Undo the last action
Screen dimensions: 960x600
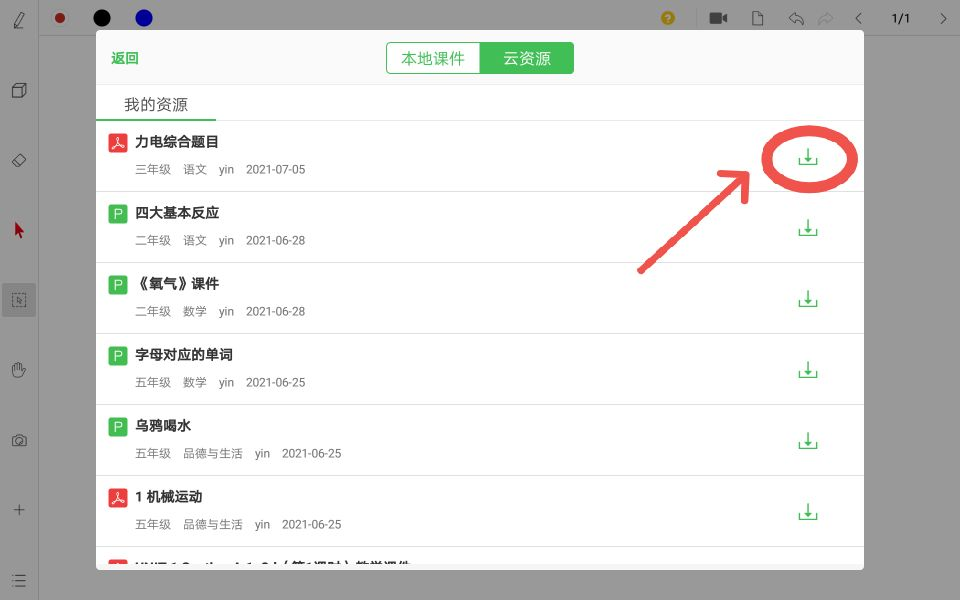[796, 18]
